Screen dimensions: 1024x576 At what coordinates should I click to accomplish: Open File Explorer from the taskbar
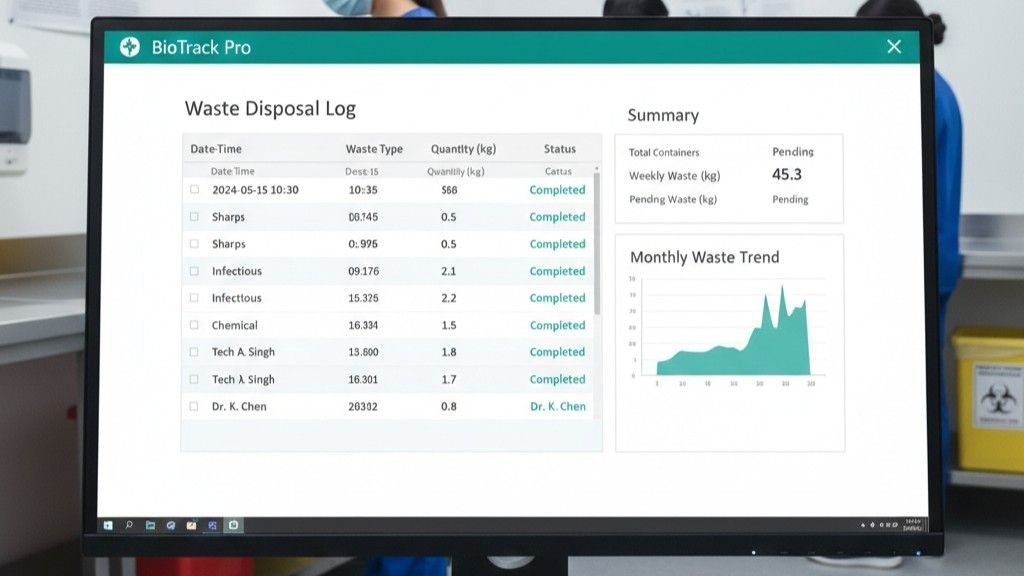tap(150, 524)
